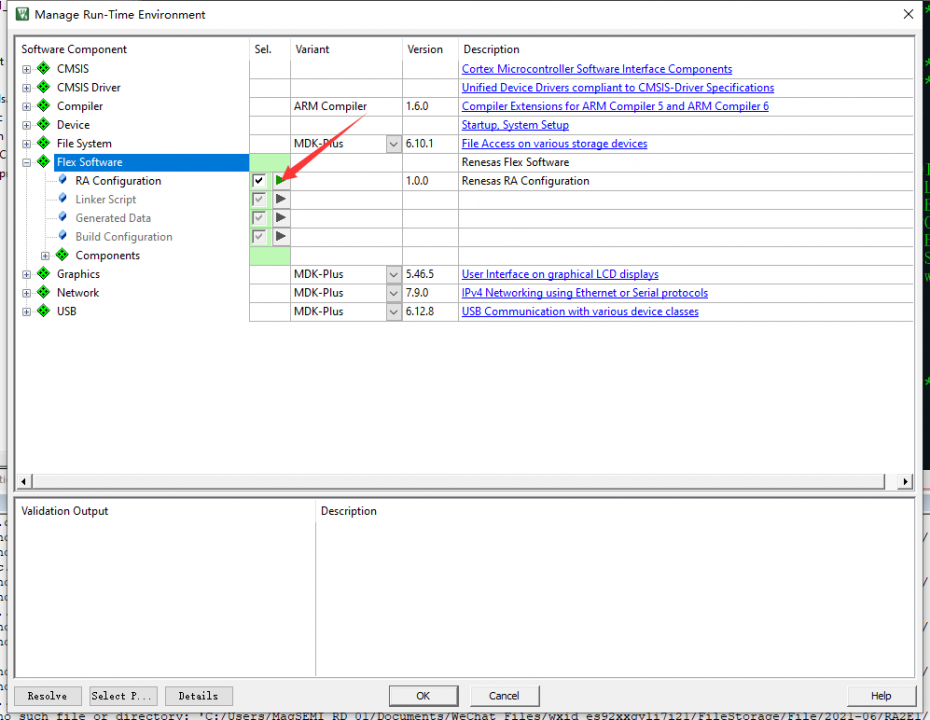Click the Resolve button
This screenshot has width=930, height=720.
pyautogui.click(x=48, y=696)
